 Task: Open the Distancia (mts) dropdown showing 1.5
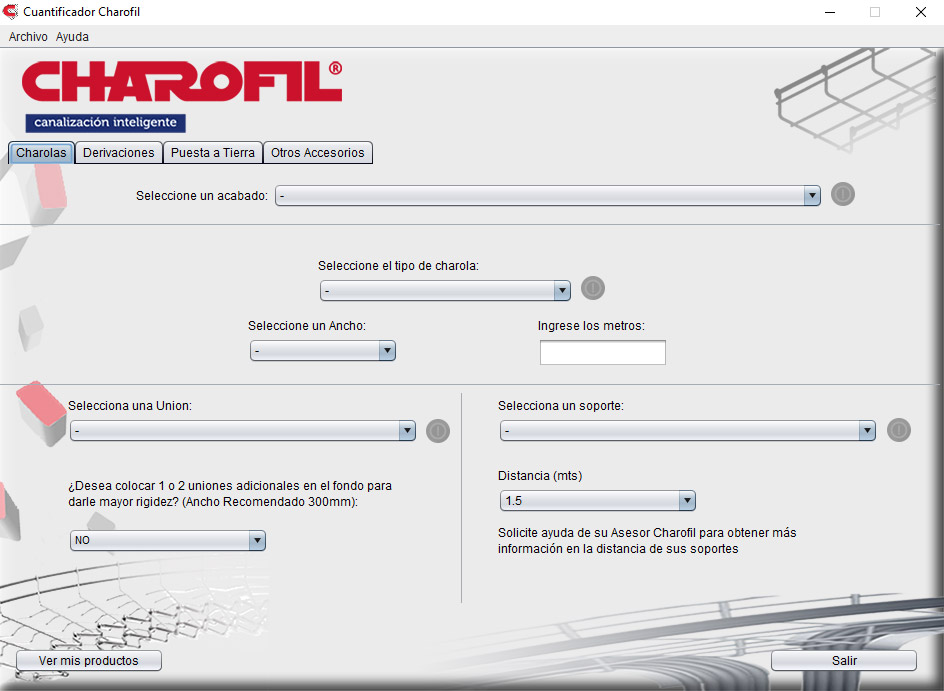[597, 501]
